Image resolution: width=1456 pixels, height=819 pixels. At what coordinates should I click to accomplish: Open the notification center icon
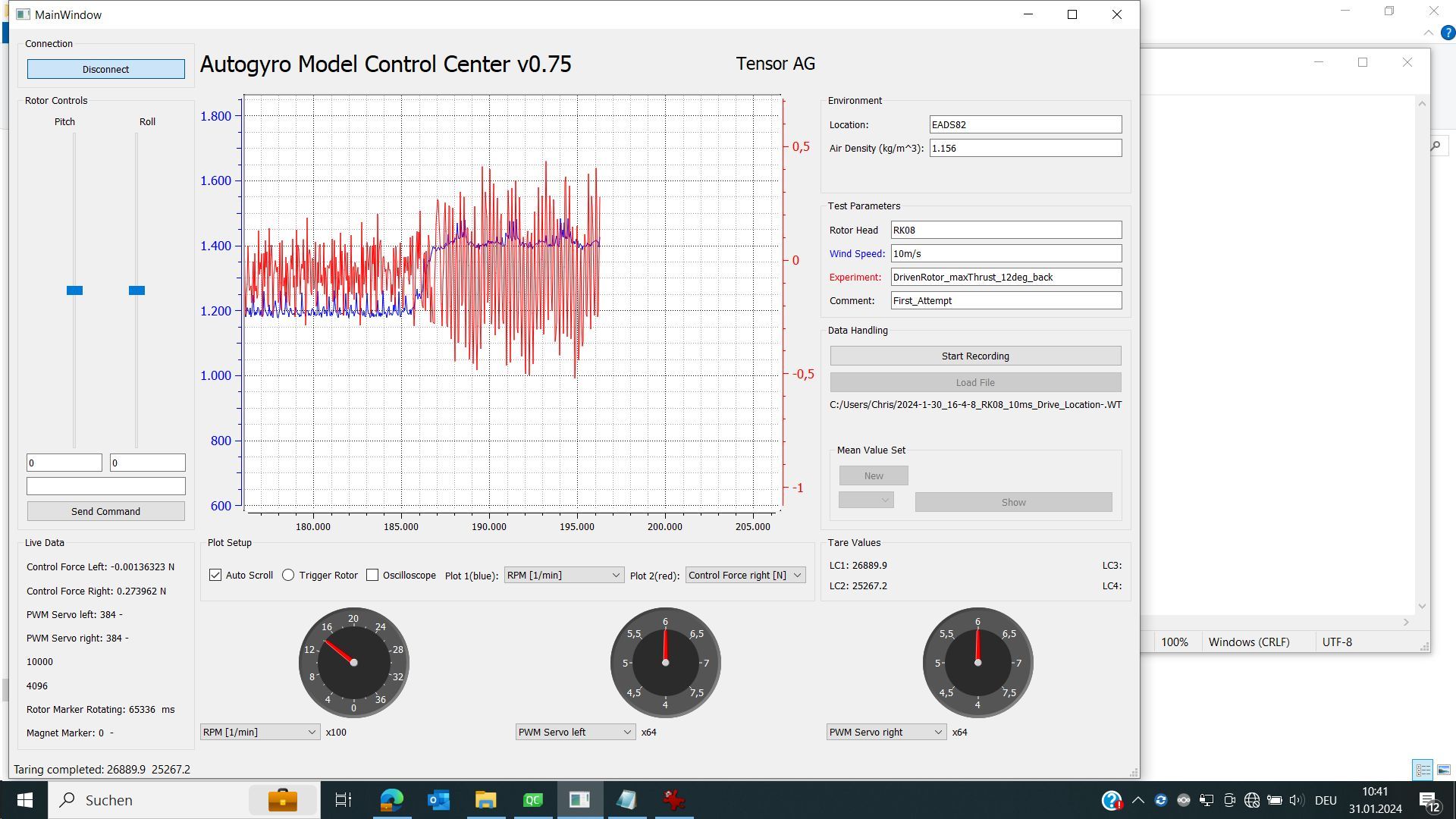click(1429, 801)
